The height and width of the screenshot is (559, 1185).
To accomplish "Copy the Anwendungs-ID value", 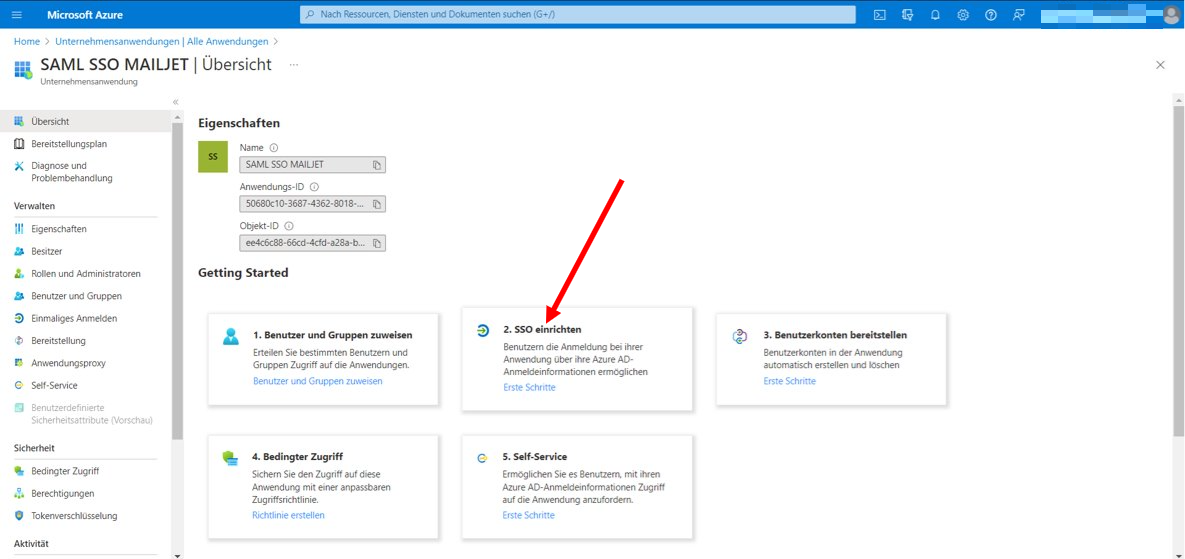I will click(x=377, y=204).
